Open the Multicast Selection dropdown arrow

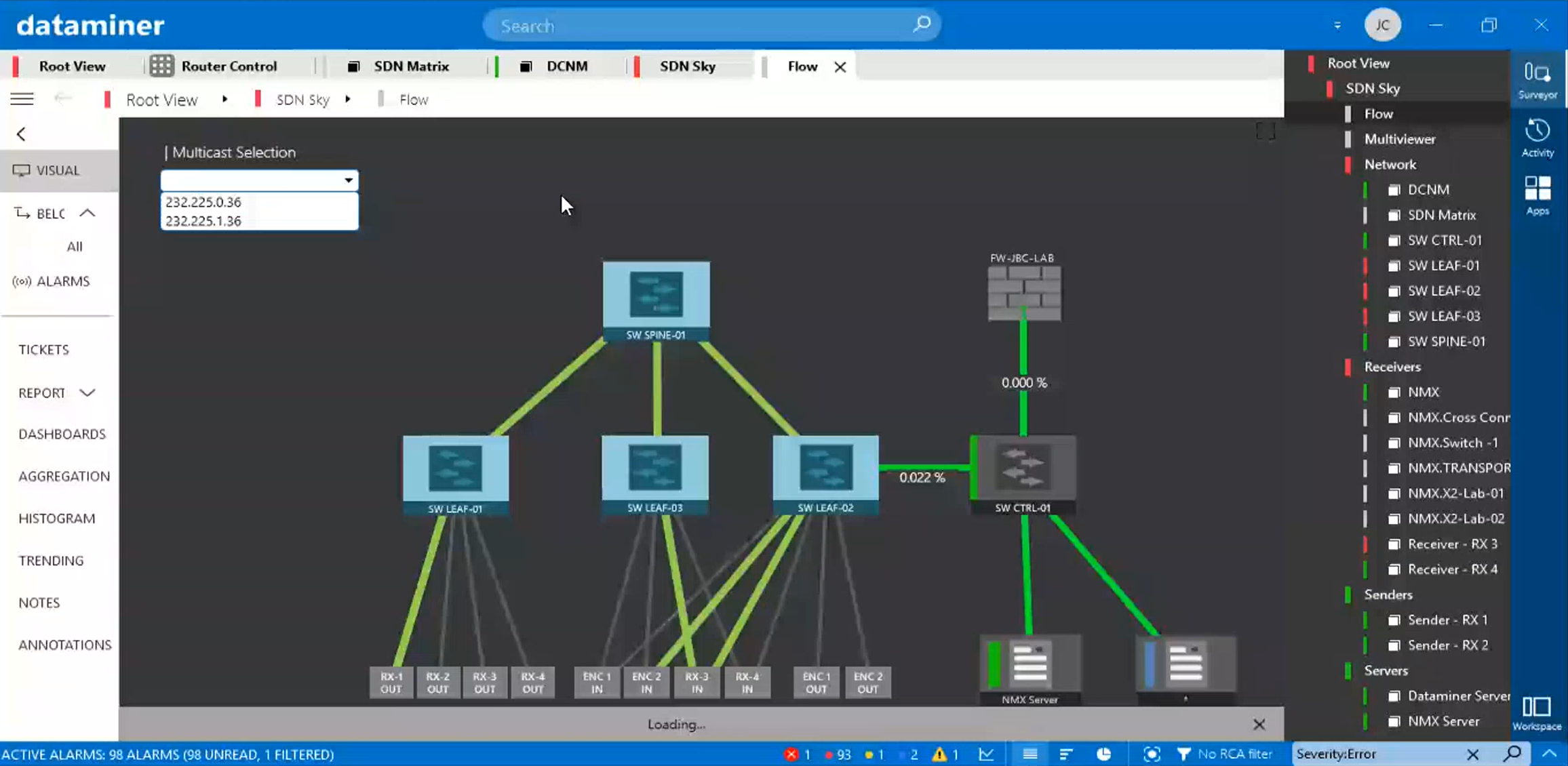348,180
